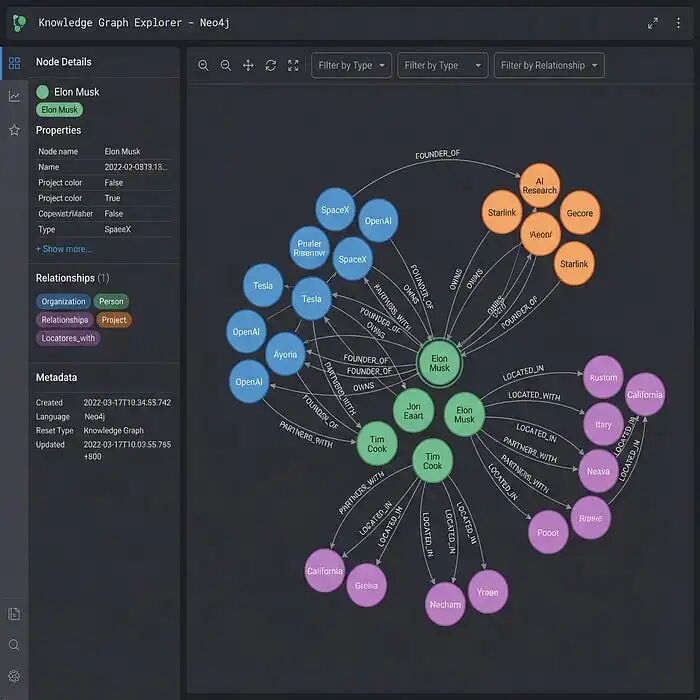Image resolution: width=700 pixels, height=700 pixels.
Task: Click the Metadata section heading
Action: click(56, 377)
